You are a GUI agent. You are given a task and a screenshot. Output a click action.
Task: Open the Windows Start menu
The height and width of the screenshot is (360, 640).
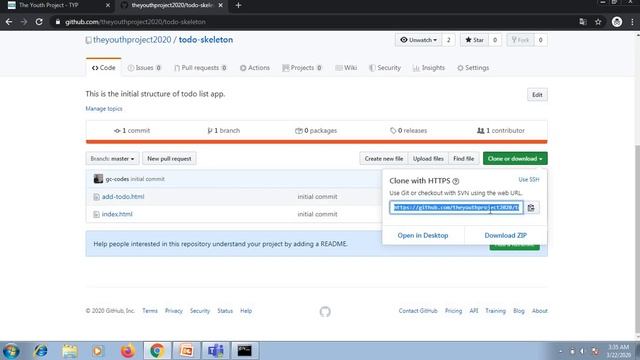click(11, 351)
